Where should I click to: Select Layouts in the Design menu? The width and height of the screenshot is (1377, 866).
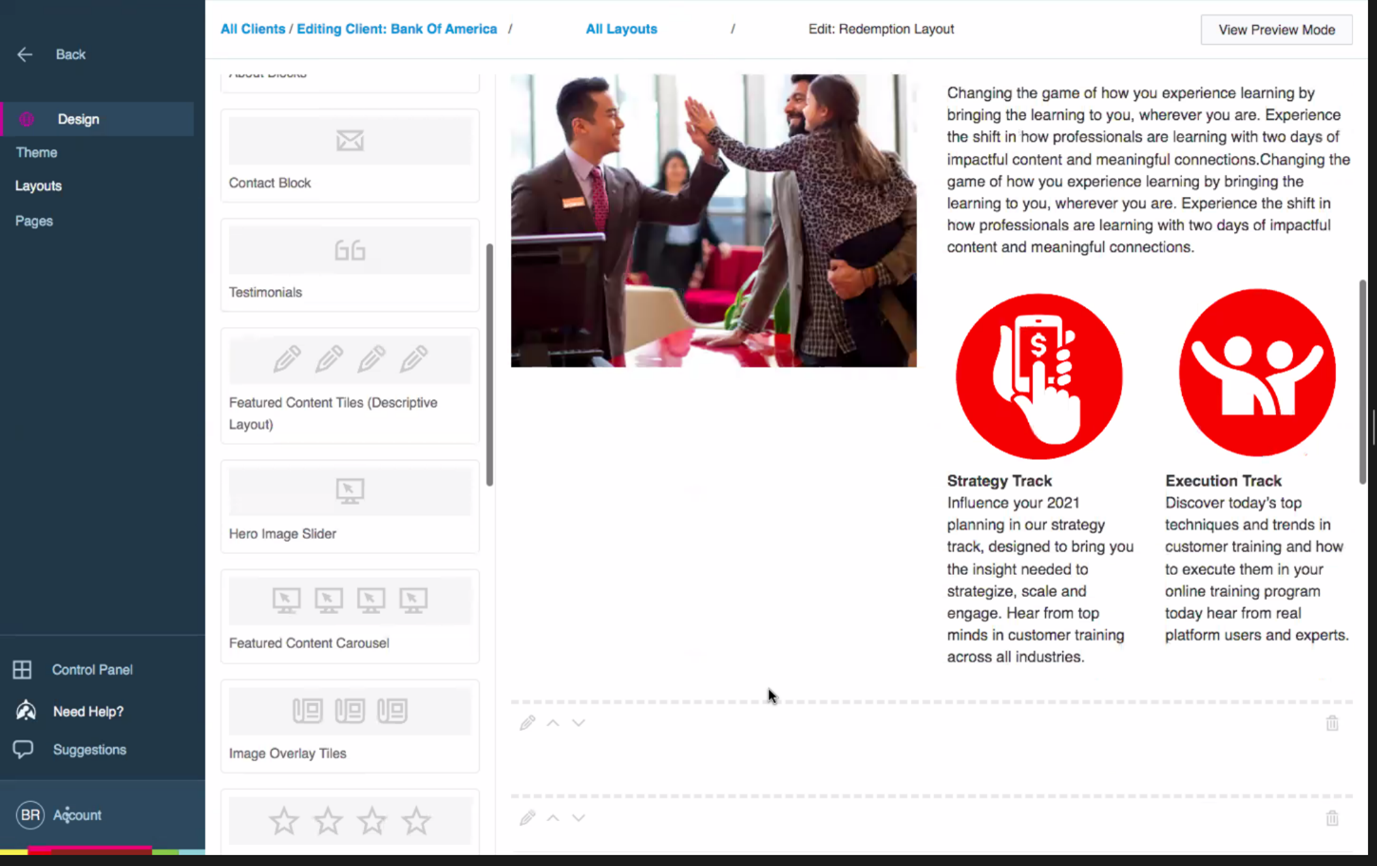point(38,186)
